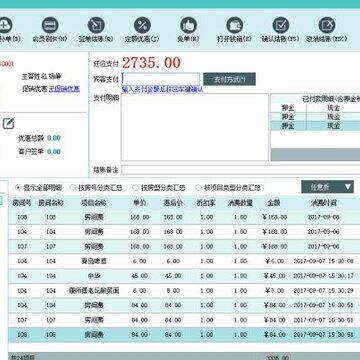The image size is (360, 360).
Task: Click the 金额 column header
Action: click(274, 203)
